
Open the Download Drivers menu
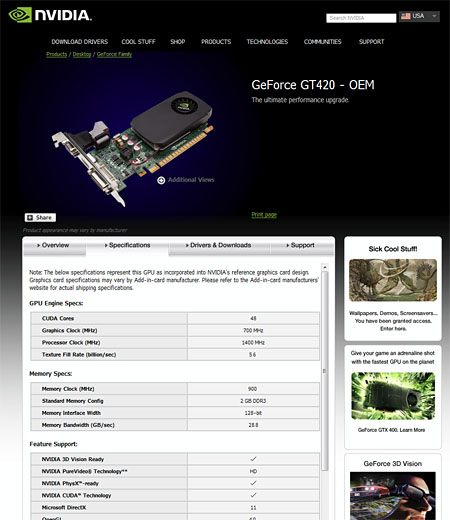click(80, 42)
